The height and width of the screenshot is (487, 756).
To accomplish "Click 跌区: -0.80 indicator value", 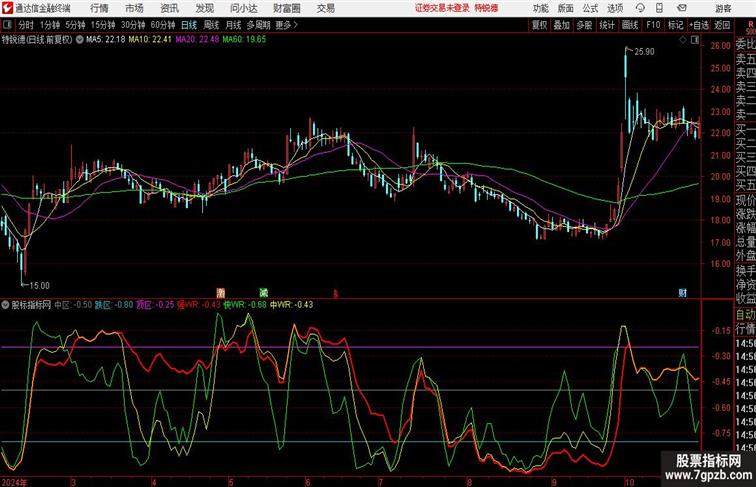I will click(114, 305).
